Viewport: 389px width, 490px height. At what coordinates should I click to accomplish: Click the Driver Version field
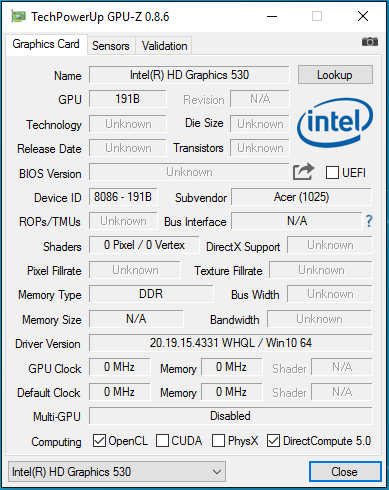[x=230, y=343]
